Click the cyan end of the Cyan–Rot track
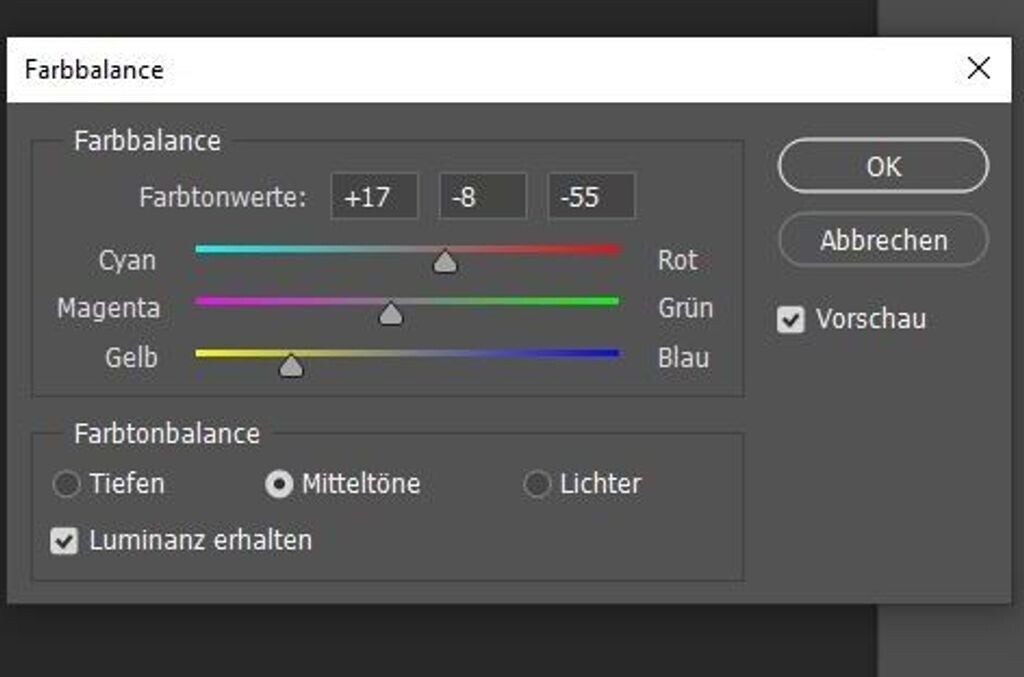The image size is (1024, 677). (203, 249)
